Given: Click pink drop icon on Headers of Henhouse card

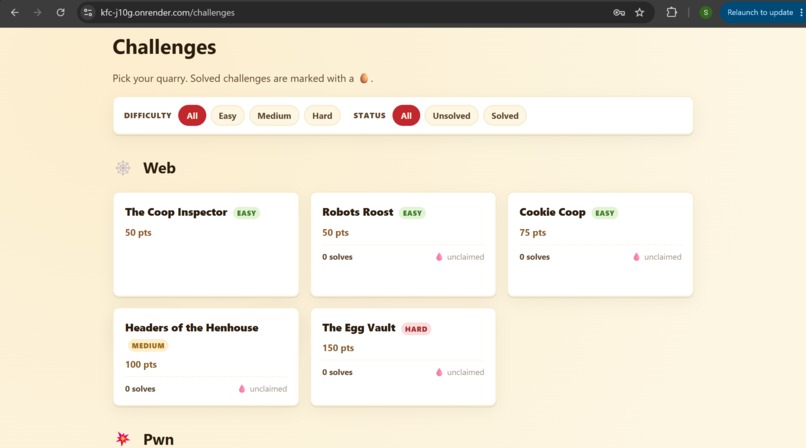Looking at the screenshot, I should 242,389.
